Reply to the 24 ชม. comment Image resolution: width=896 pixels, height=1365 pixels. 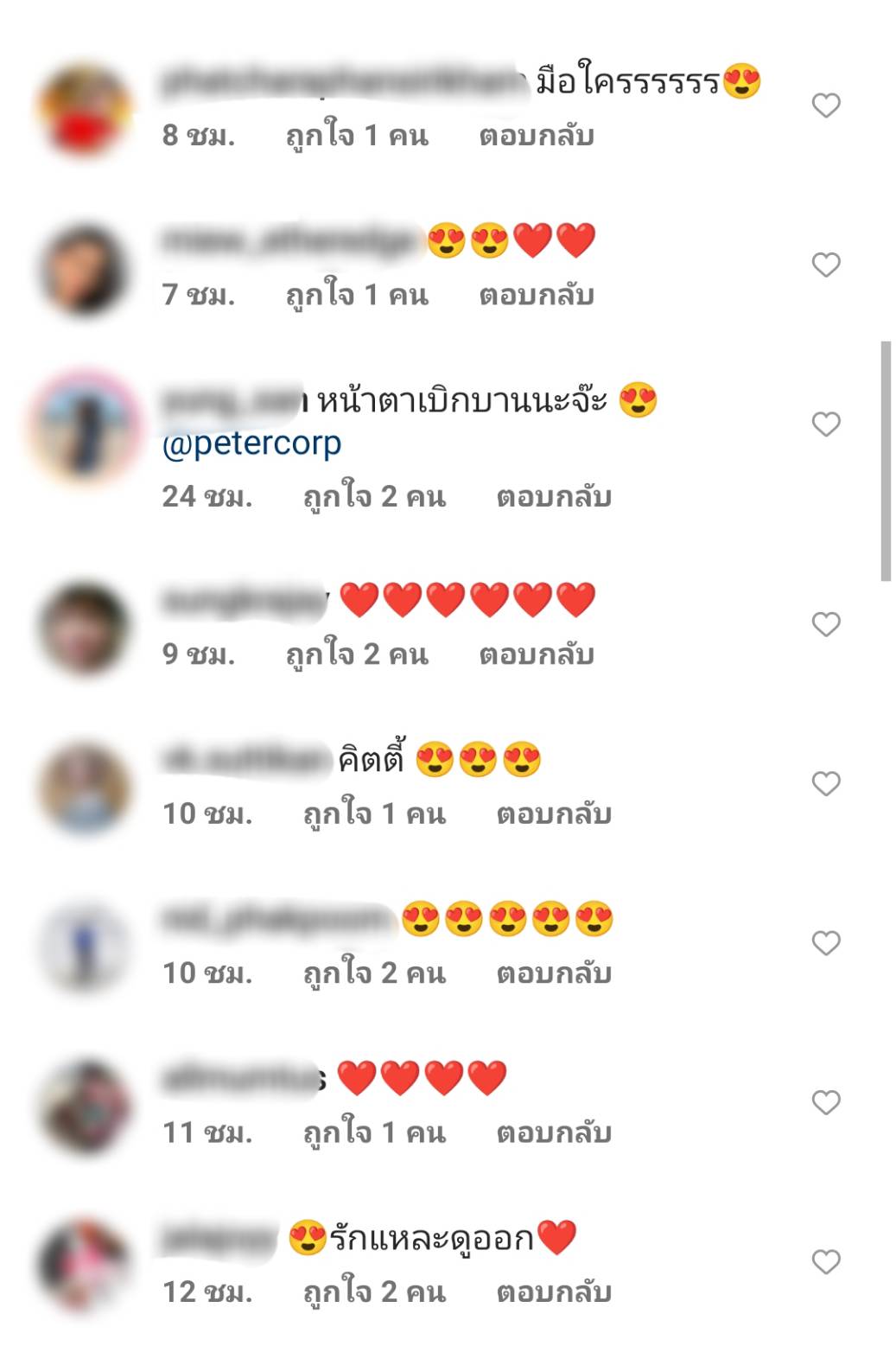pyautogui.click(x=554, y=497)
